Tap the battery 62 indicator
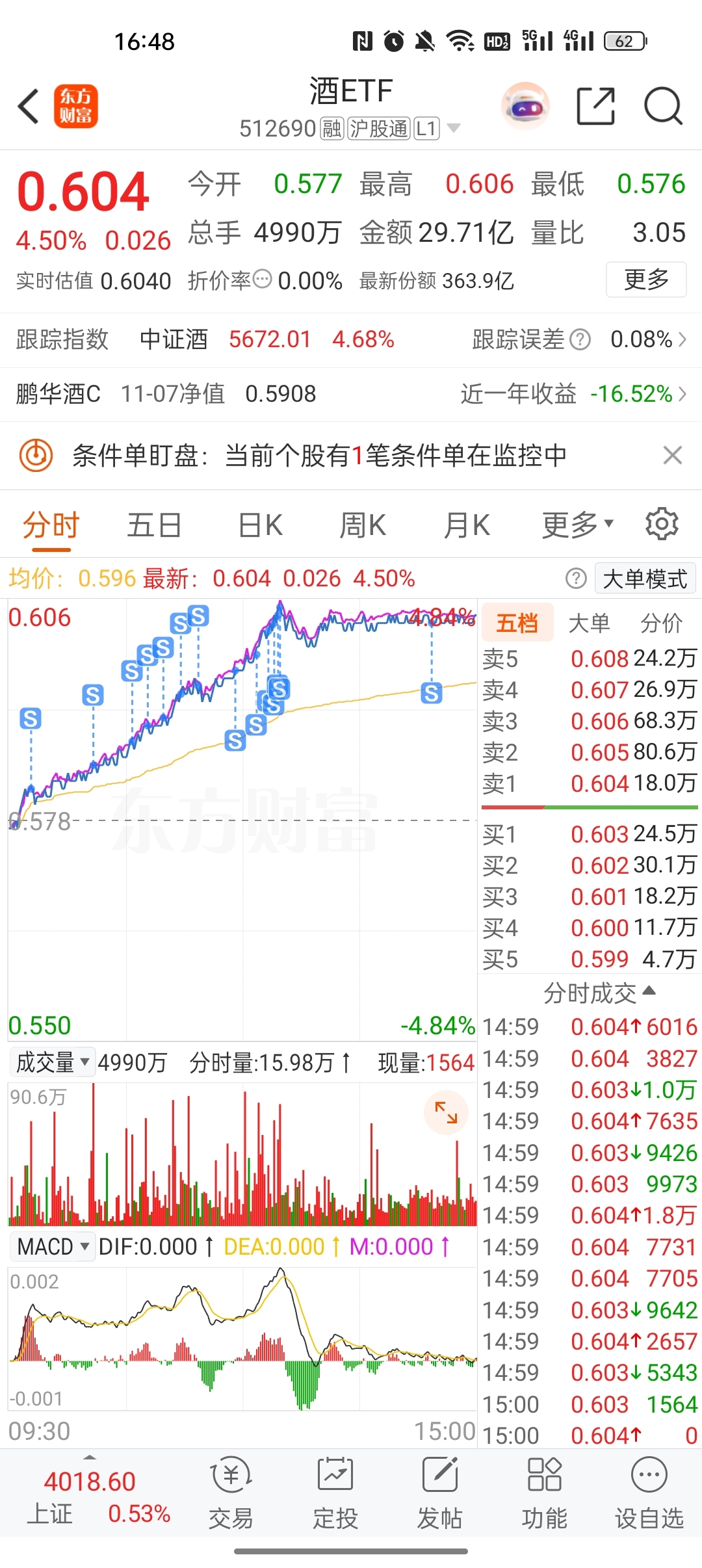This screenshot has width=702, height=1568. coord(626,42)
